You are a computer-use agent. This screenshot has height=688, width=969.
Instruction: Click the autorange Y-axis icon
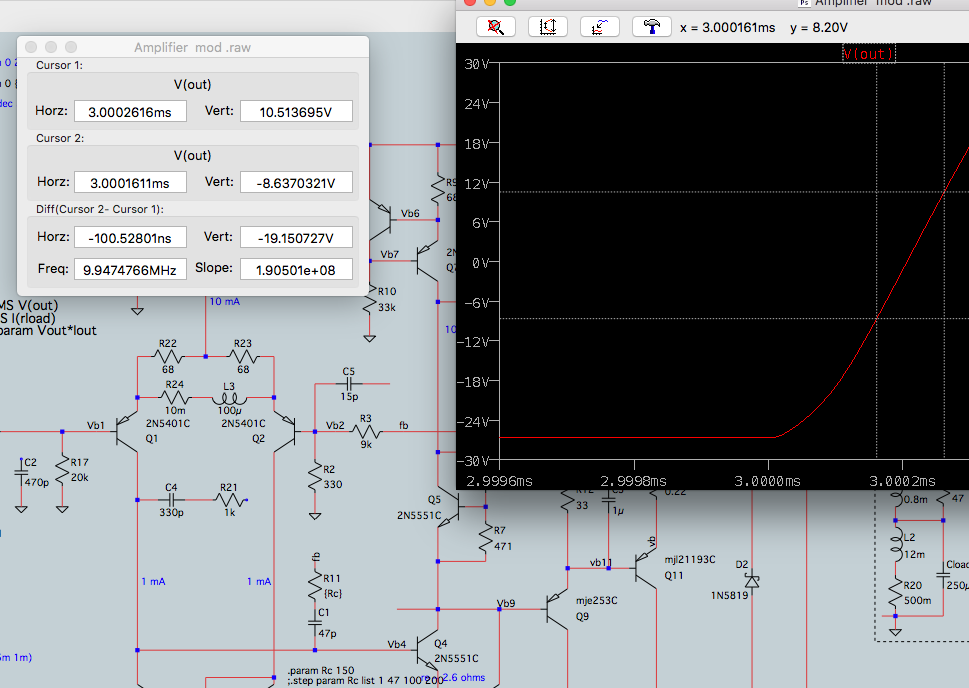click(x=548, y=27)
